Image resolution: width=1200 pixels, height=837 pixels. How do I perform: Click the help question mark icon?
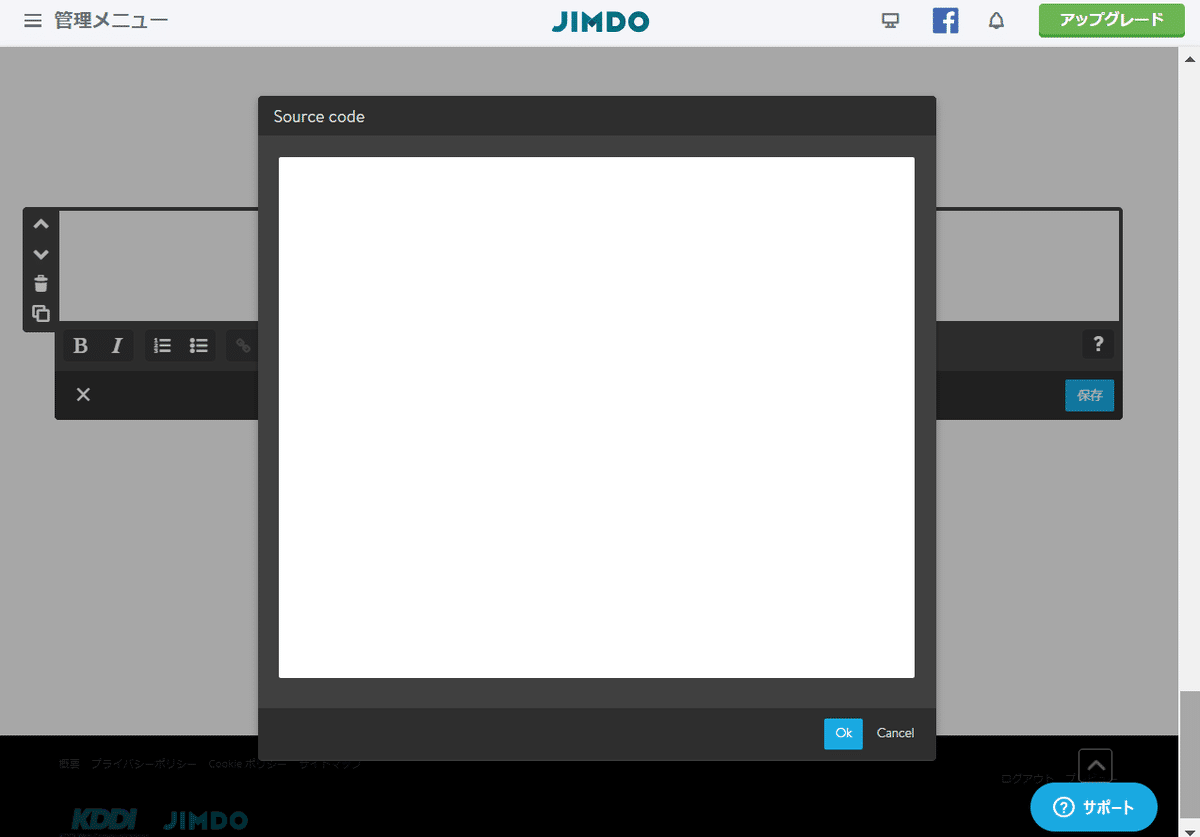coord(1097,344)
